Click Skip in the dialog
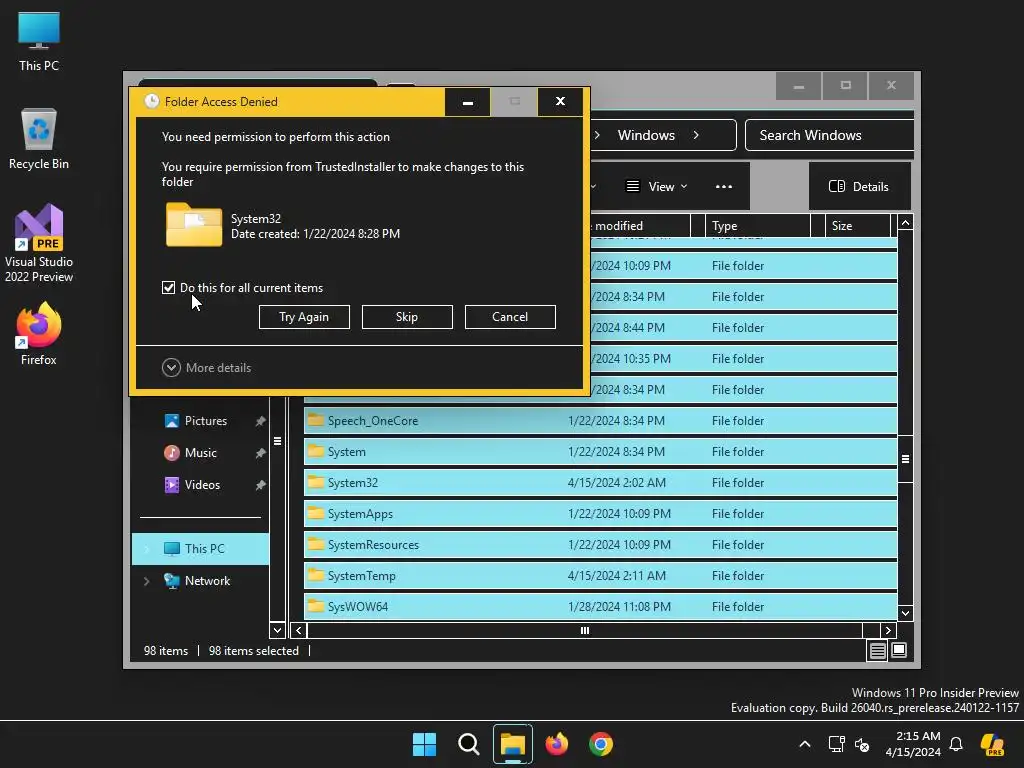Screen dimensions: 1024x768 [x=407, y=317]
